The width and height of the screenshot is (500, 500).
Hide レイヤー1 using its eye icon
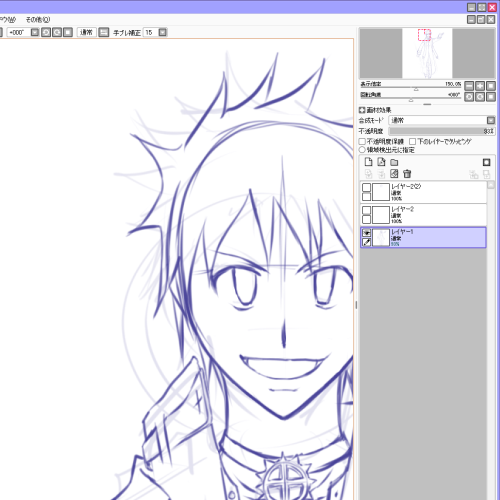click(366, 233)
